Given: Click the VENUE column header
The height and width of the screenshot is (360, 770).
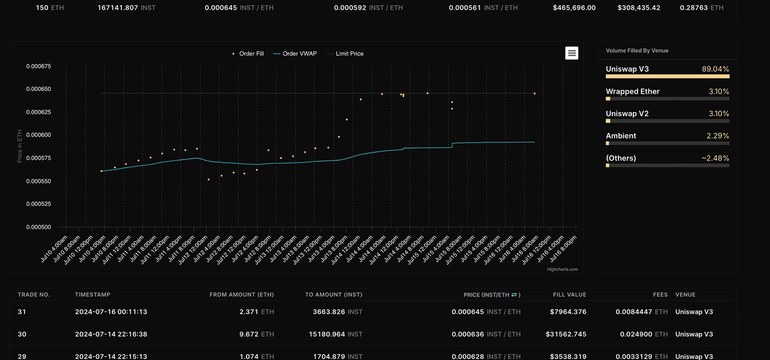Looking at the screenshot, I should (686, 295).
